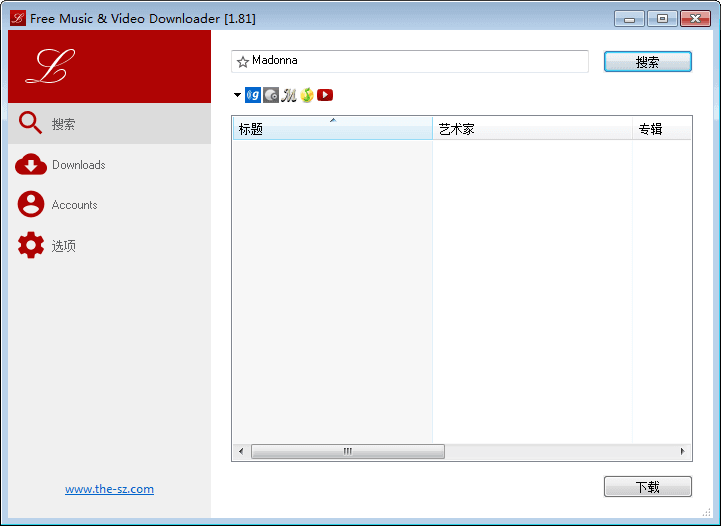The image size is (721, 526).
Task: Close the Free Music & Video Downloader window
Action: click(x=695, y=19)
